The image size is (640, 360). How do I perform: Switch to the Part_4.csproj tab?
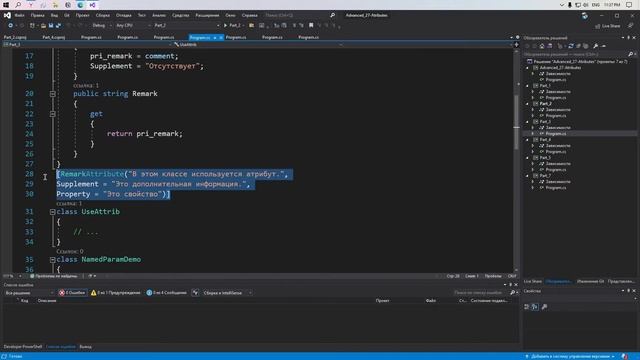point(53,37)
